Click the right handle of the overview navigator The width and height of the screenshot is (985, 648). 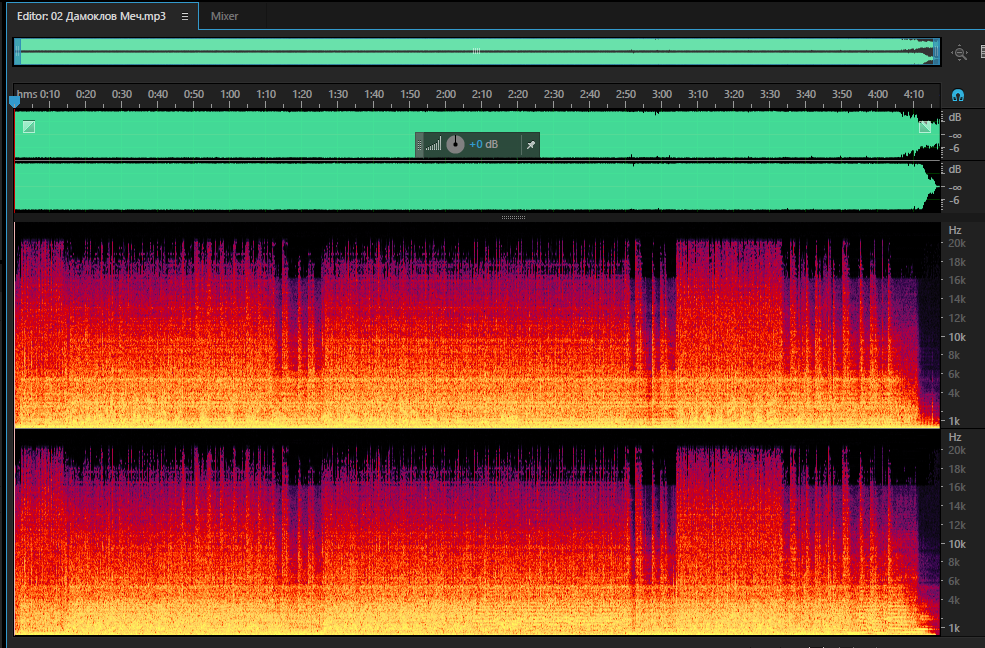tap(936, 51)
